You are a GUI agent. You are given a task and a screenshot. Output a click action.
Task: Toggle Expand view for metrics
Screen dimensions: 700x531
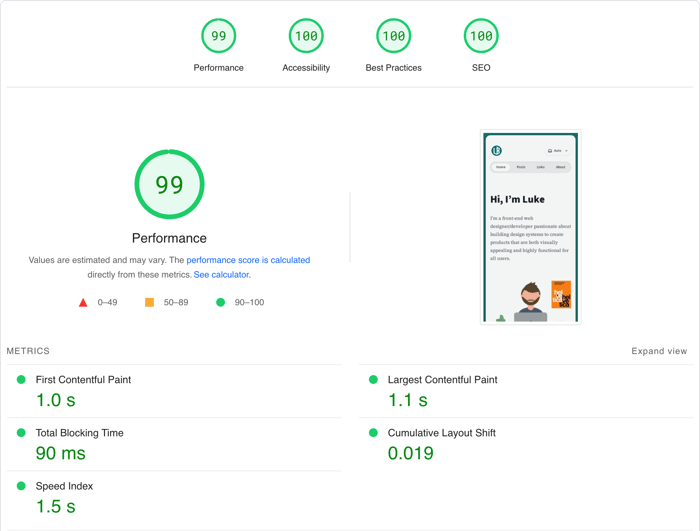pyautogui.click(x=659, y=351)
